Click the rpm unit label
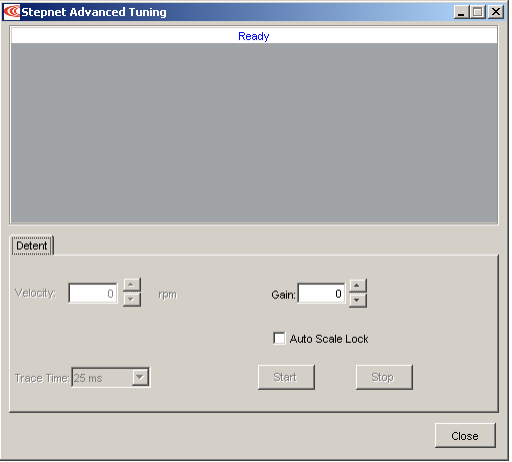Viewport: 512px width, 462px height. (167, 294)
